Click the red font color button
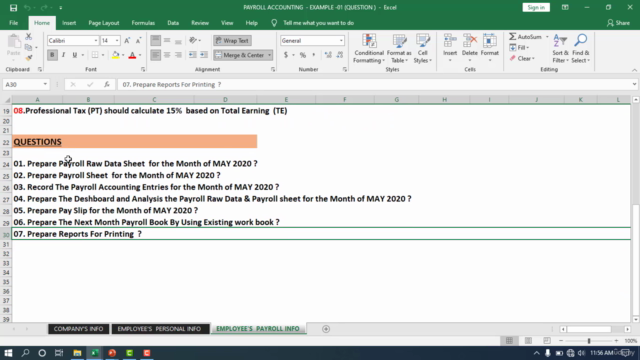Viewport: 640px width, 360px height. click(x=132, y=55)
